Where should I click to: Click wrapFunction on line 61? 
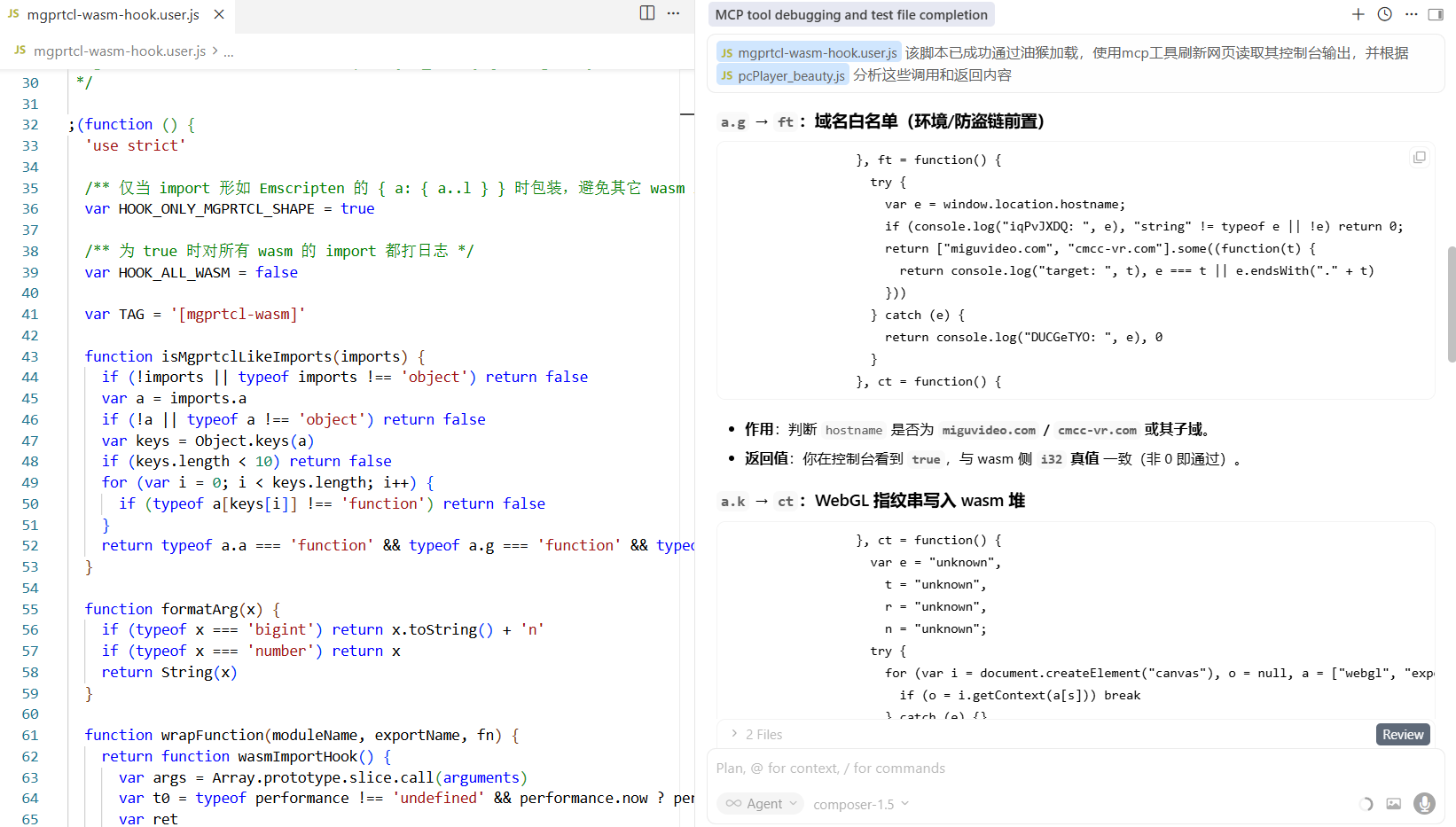(212, 735)
